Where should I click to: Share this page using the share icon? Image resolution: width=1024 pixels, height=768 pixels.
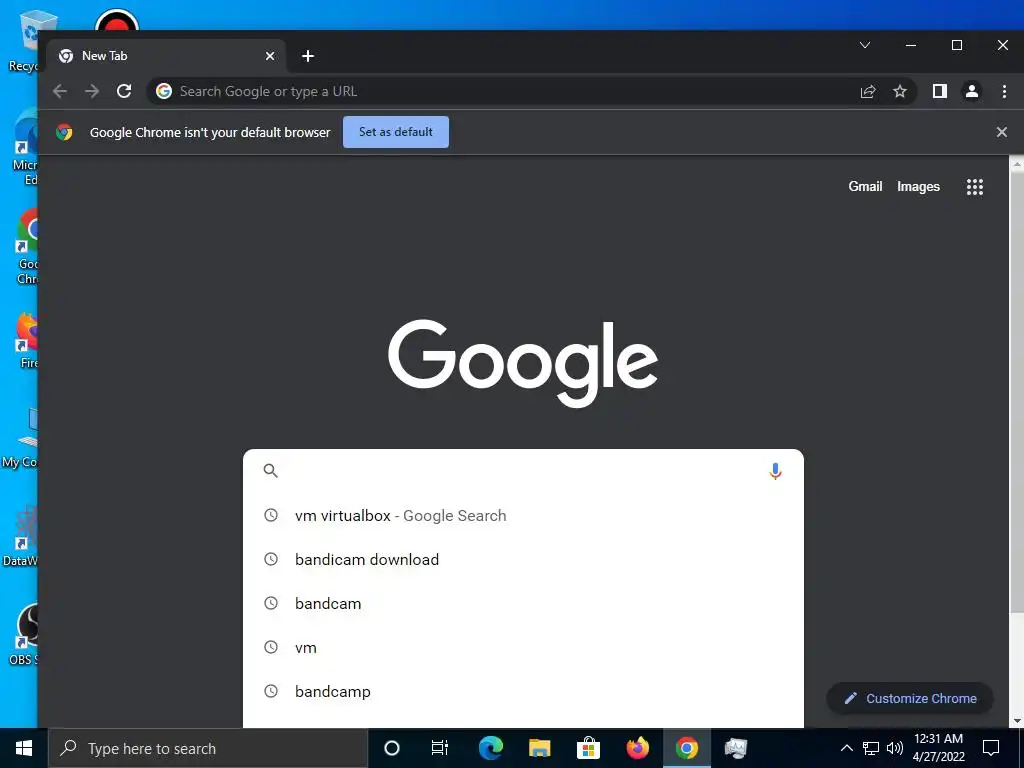(868, 91)
